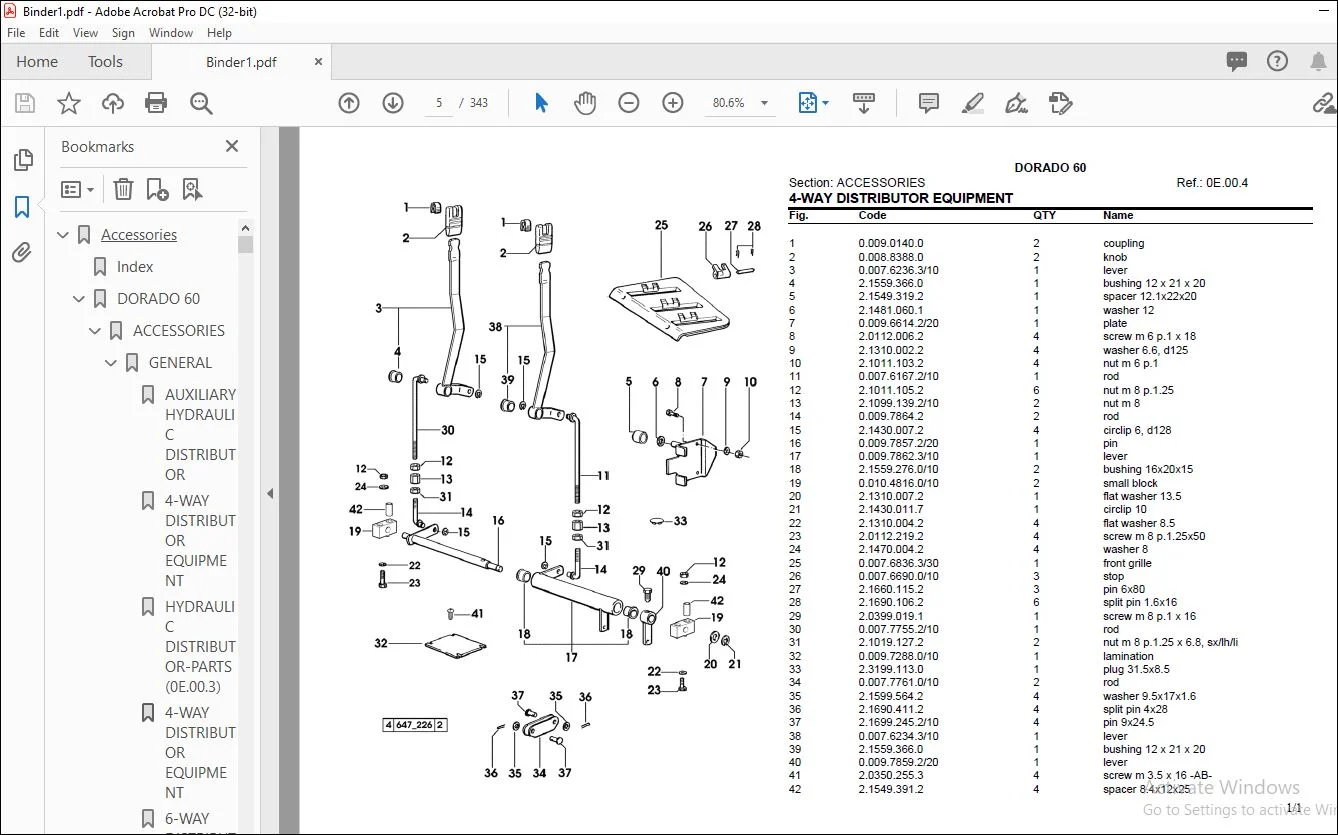The image size is (1338, 835).
Task: Open the File menu
Action: tap(16, 33)
